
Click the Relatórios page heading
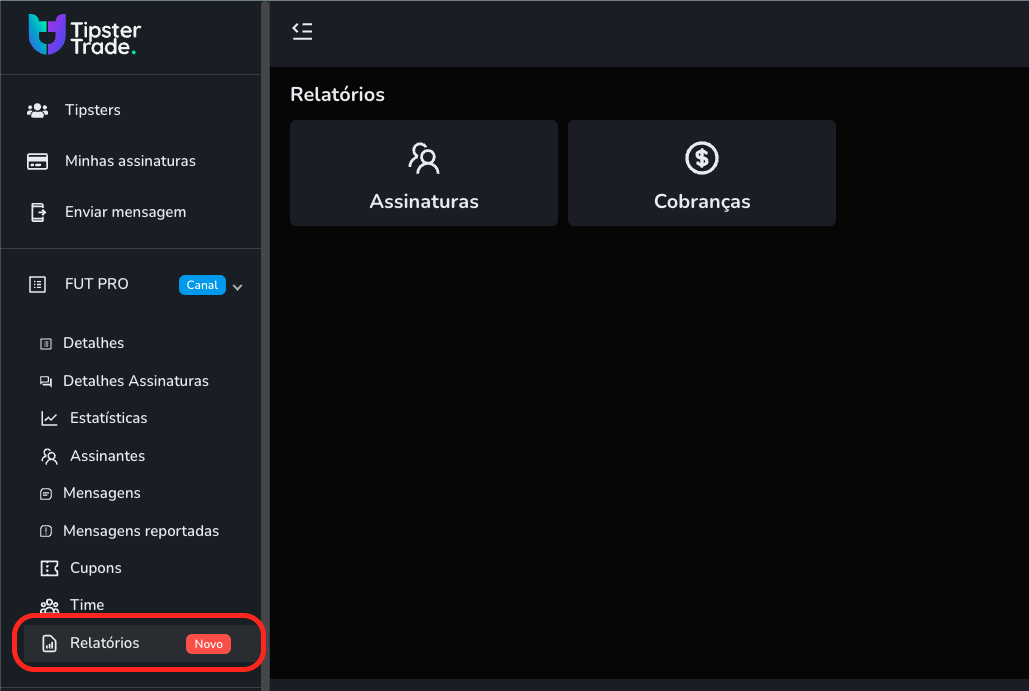coord(337,94)
